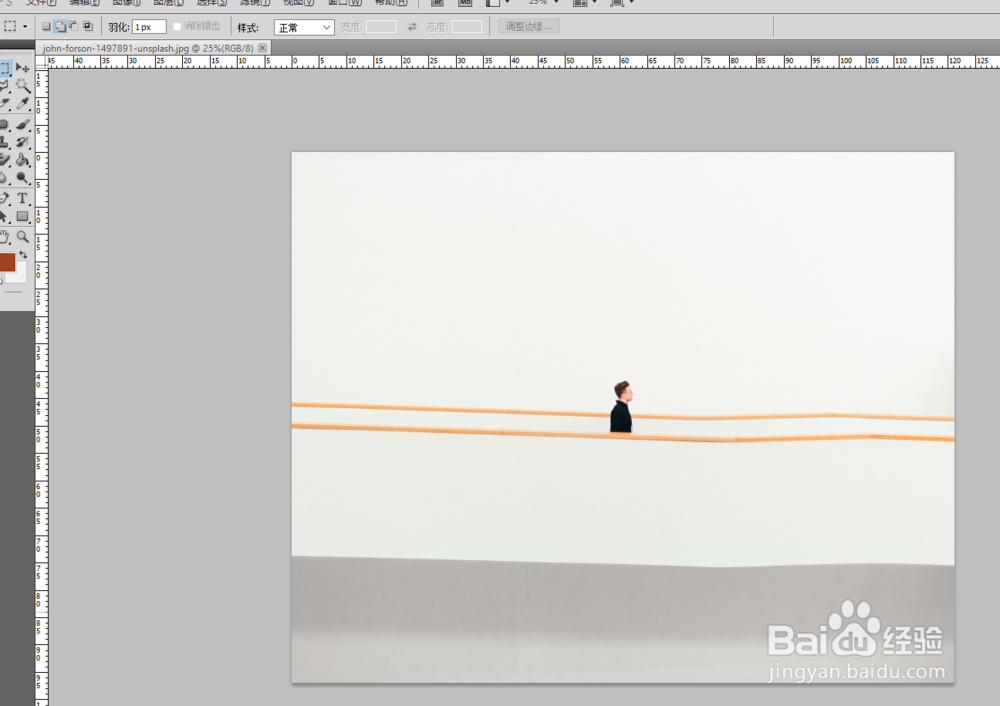Select the Paint Bucket tool
This screenshot has height=706, width=1000.
23,159
